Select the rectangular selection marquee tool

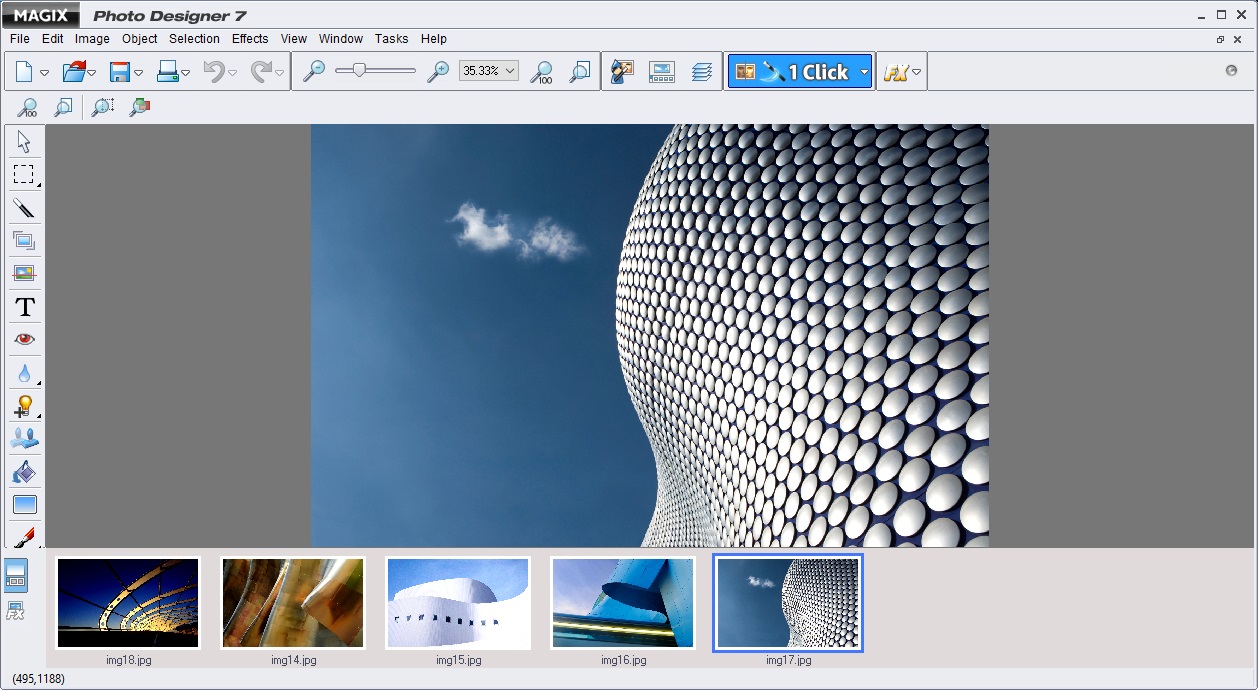click(x=25, y=175)
